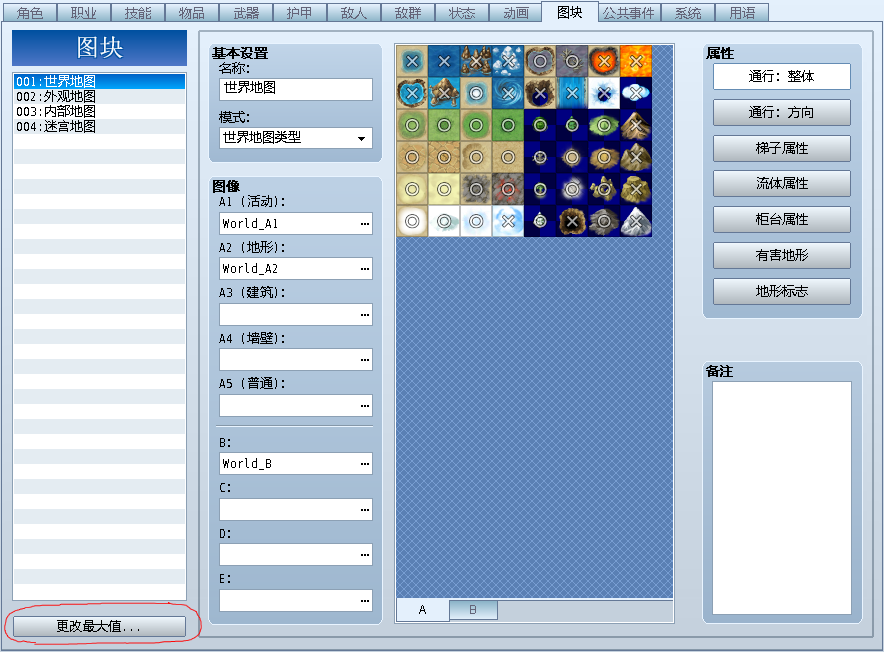
Task: Open image picker for slot C
Action: [x=365, y=510]
